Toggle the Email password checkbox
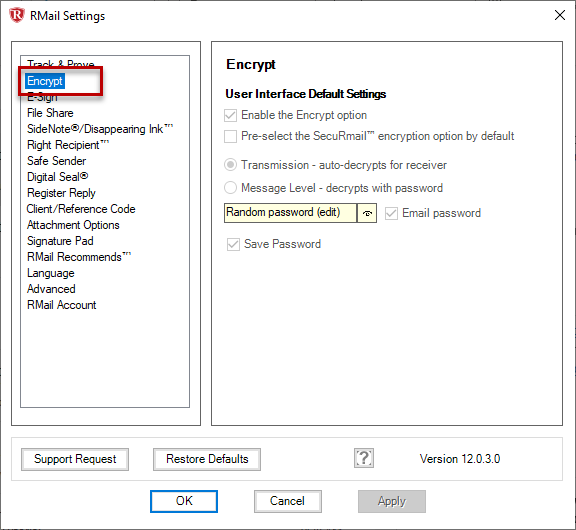Image resolution: width=576 pixels, height=530 pixels. [391, 213]
